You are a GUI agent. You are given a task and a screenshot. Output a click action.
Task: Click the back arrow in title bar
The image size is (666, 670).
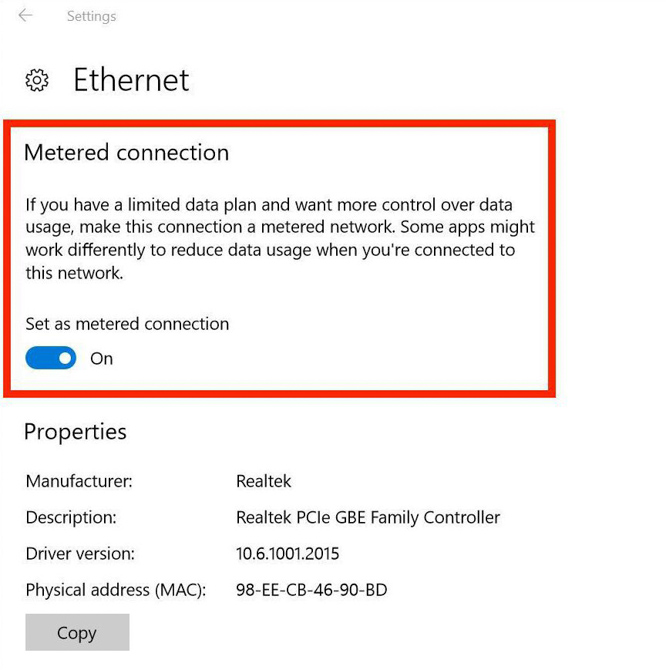coord(25,16)
